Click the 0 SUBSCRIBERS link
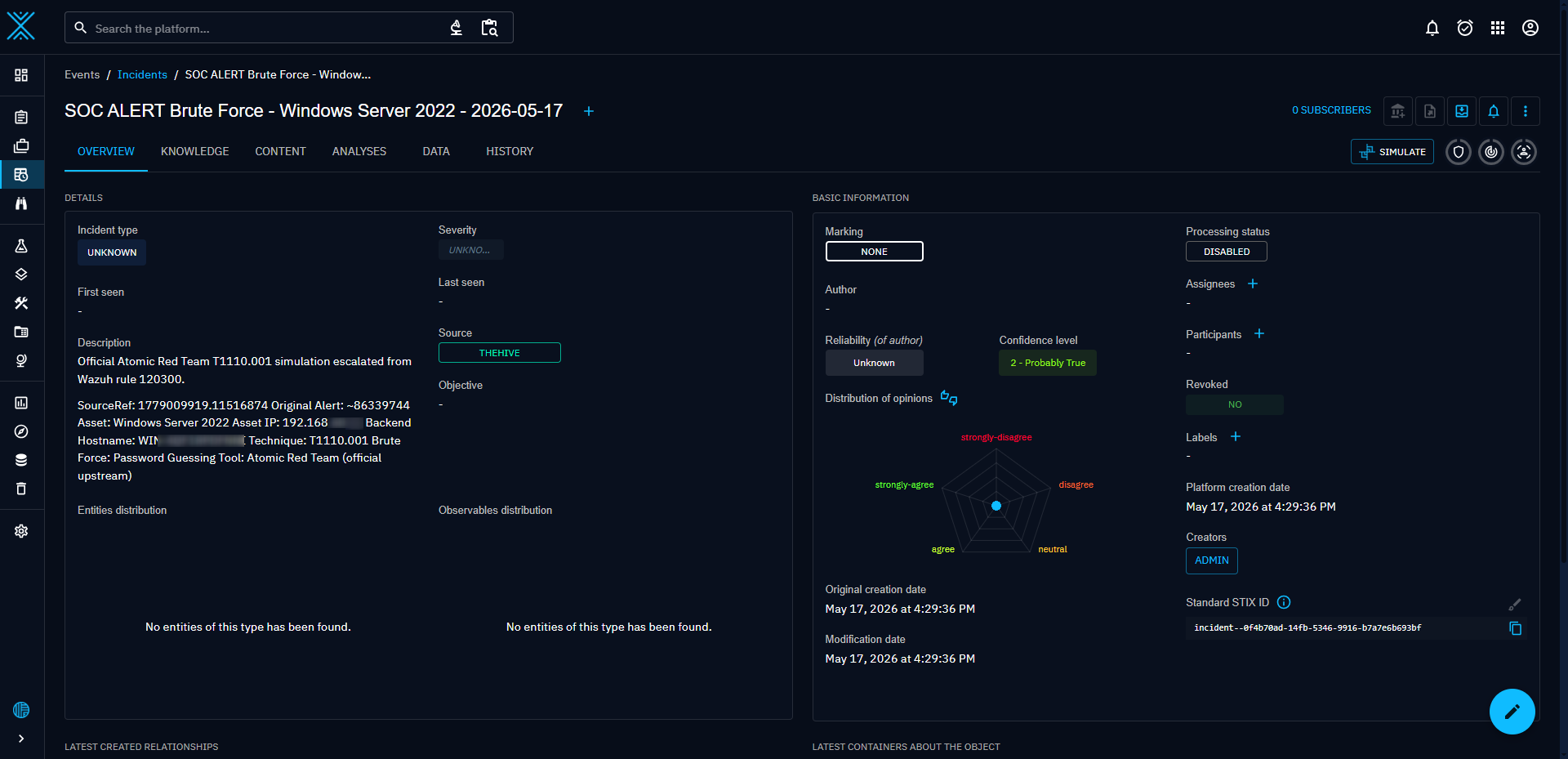Screen dimensions: 1568x759 coord(1331,110)
